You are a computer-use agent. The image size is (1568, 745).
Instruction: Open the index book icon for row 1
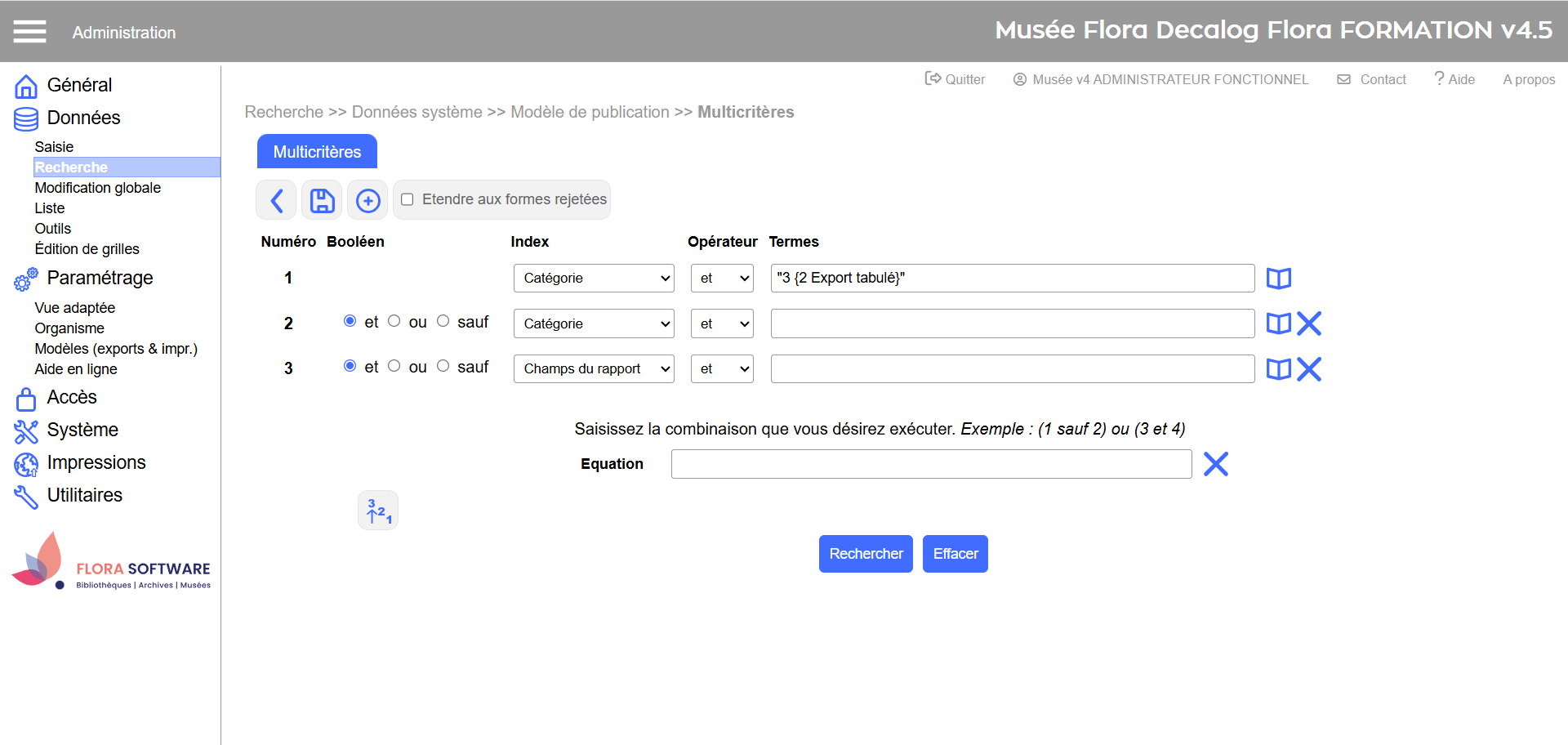pos(1278,279)
